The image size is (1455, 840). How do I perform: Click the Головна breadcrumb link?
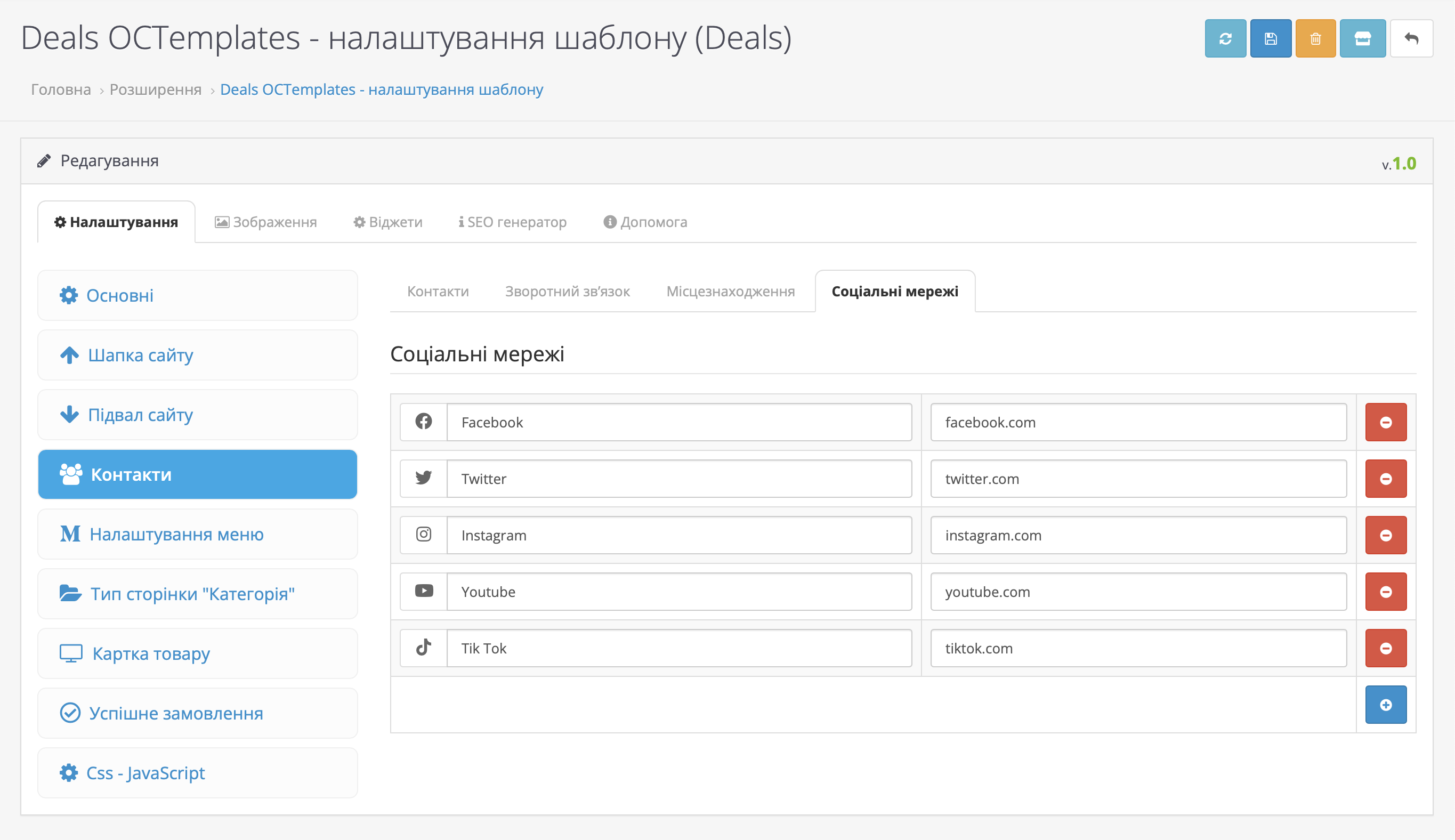pyautogui.click(x=61, y=90)
